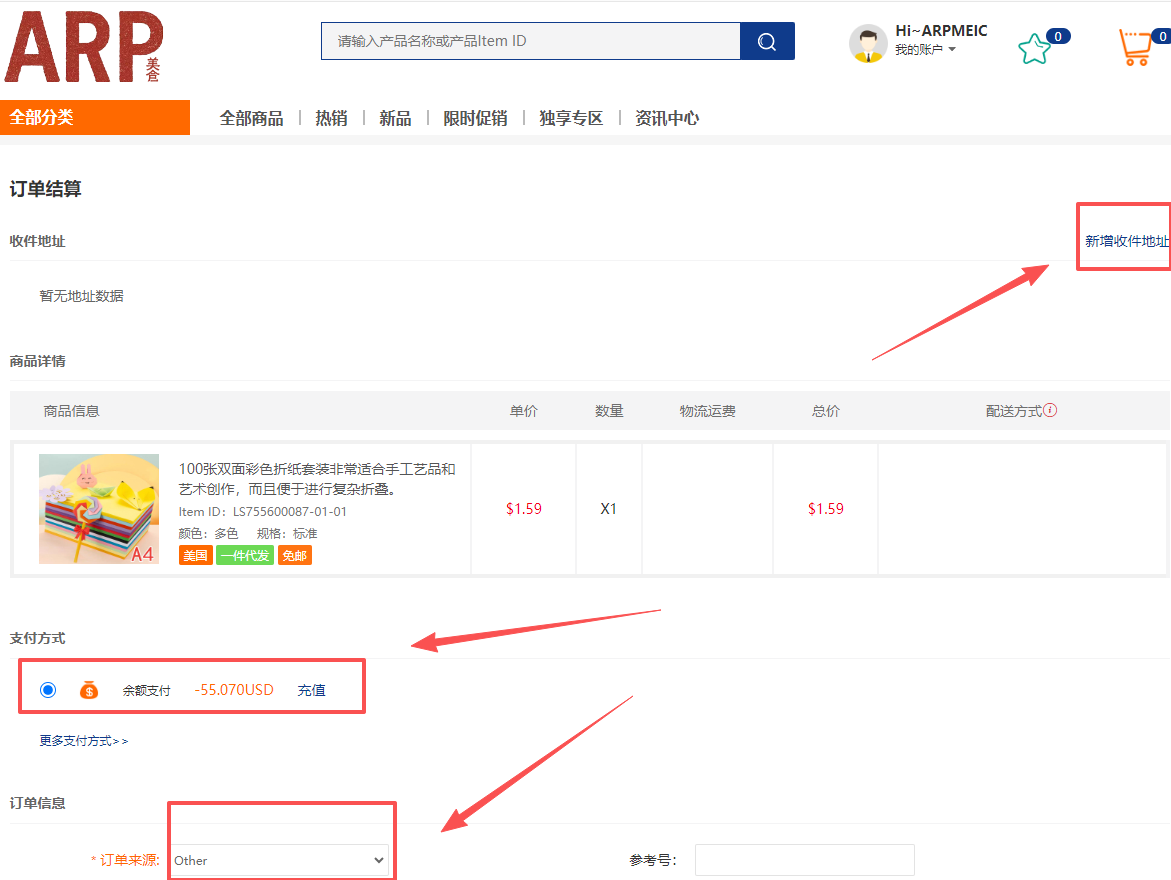Viewport: 1171px width, 880px height.
Task: Click the 新增收件地址 link
Action: [1126, 241]
